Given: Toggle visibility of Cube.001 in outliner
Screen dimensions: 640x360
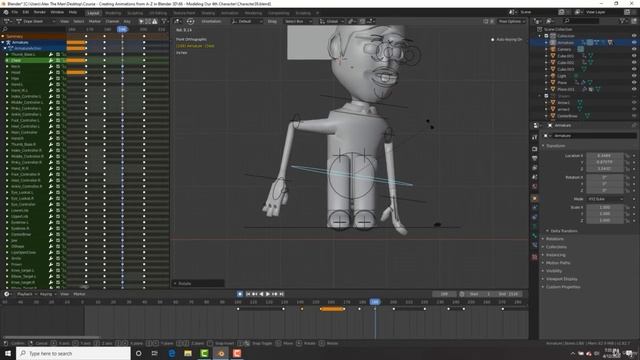Looking at the screenshot, I should point(634,56).
